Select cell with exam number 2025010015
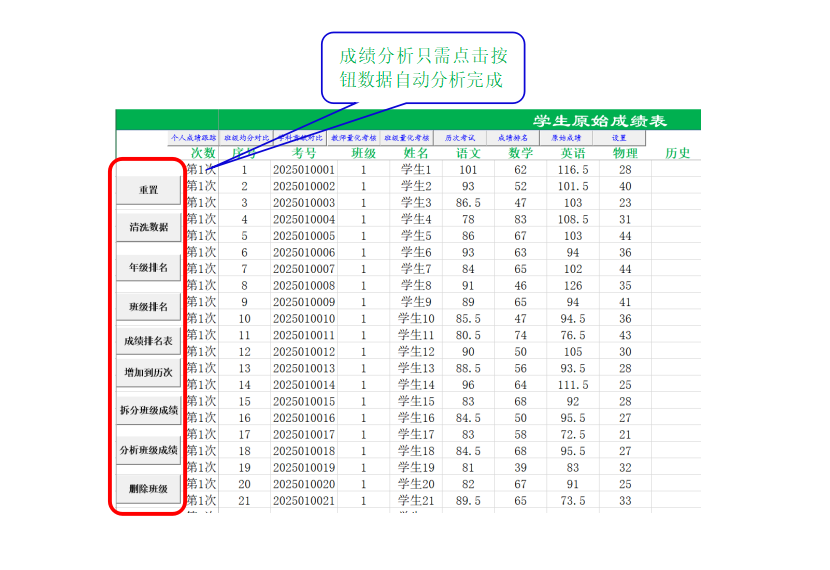Screen dimensions: 830x570 tap(304, 402)
